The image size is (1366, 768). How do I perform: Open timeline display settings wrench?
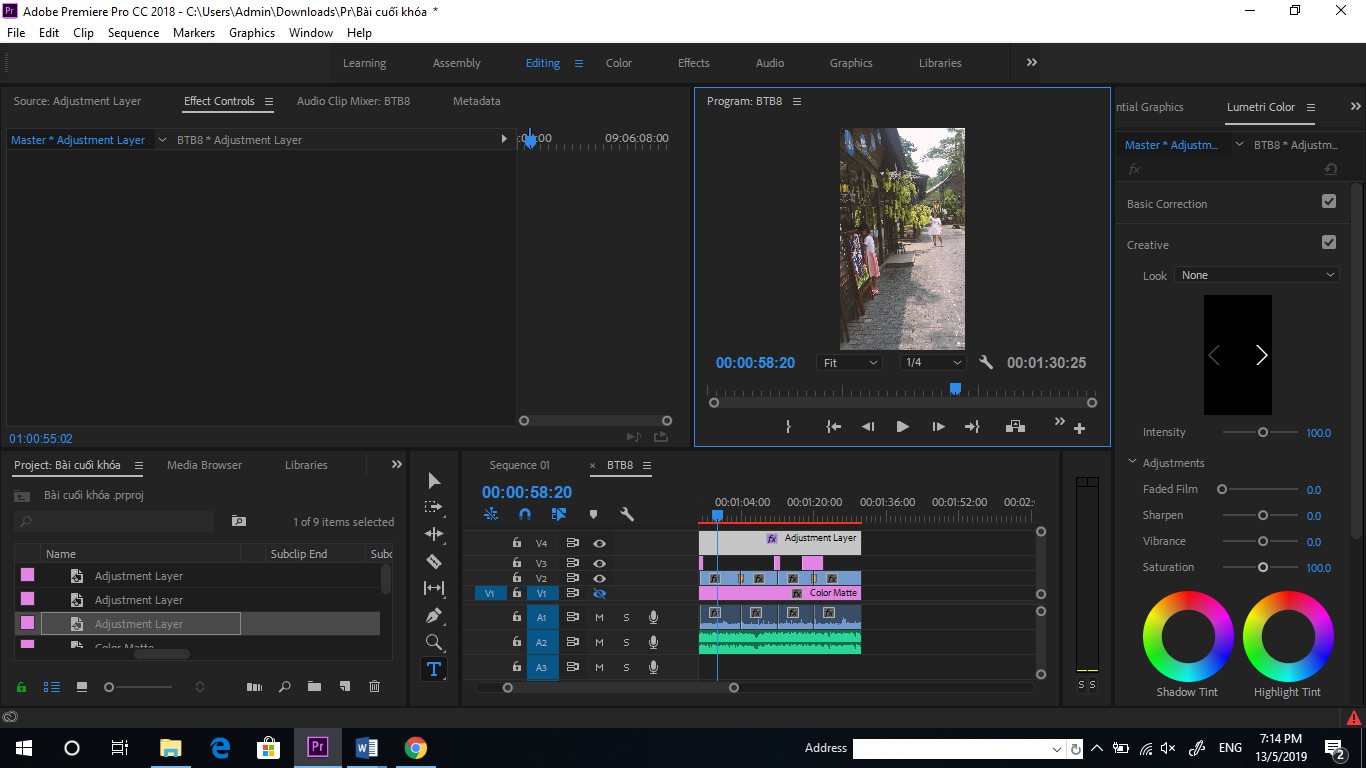tap(627, 514)
